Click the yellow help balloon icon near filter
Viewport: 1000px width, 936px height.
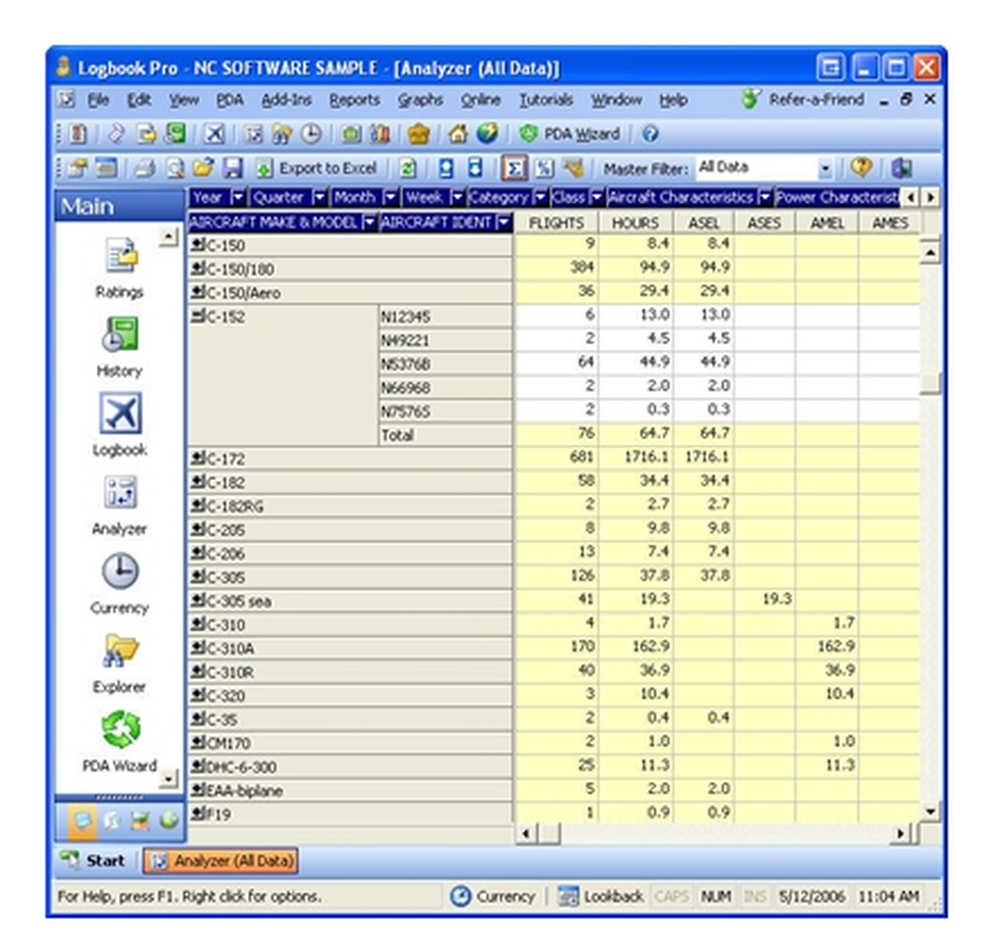tap(862, 168)
